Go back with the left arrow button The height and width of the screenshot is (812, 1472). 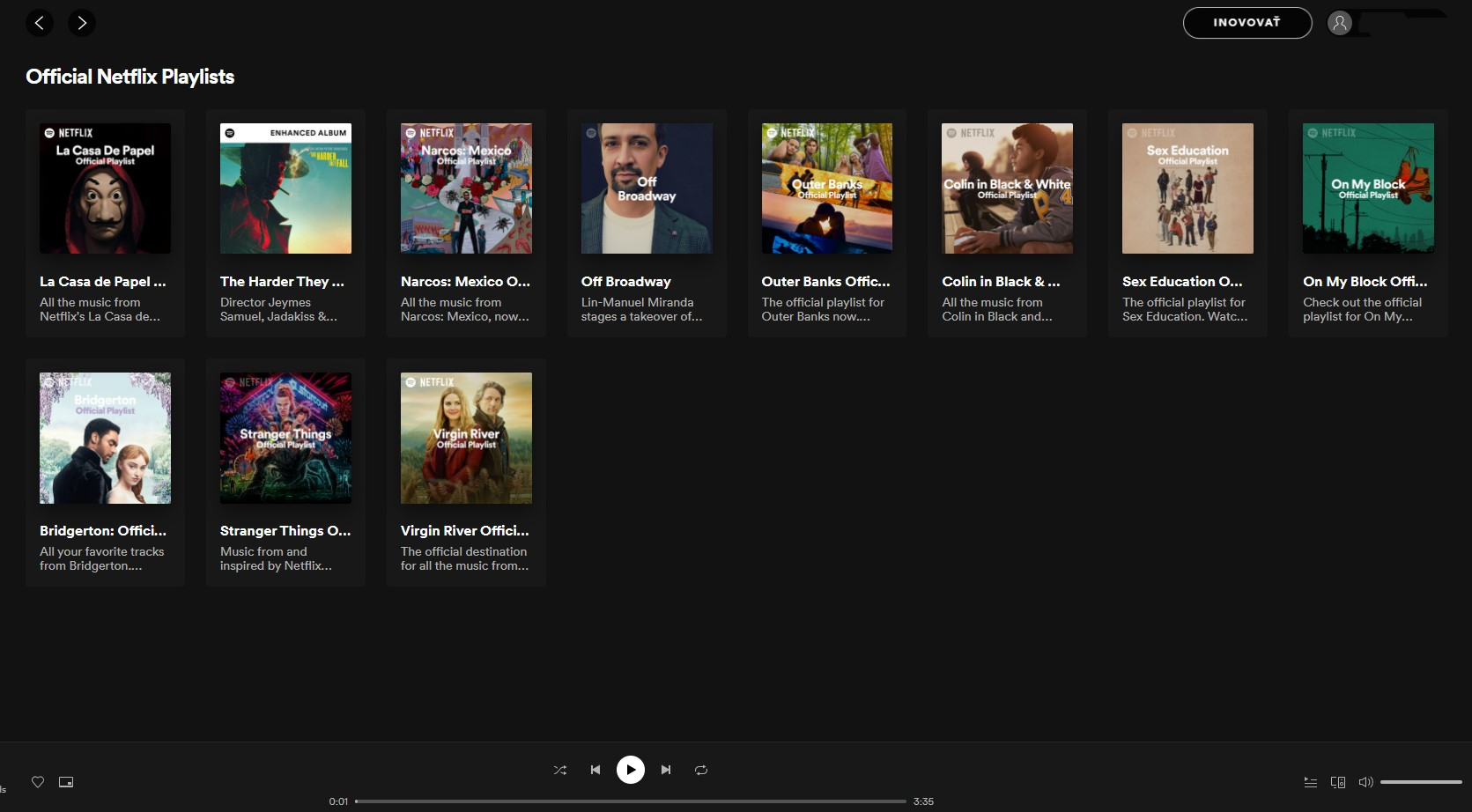[40, 23]
